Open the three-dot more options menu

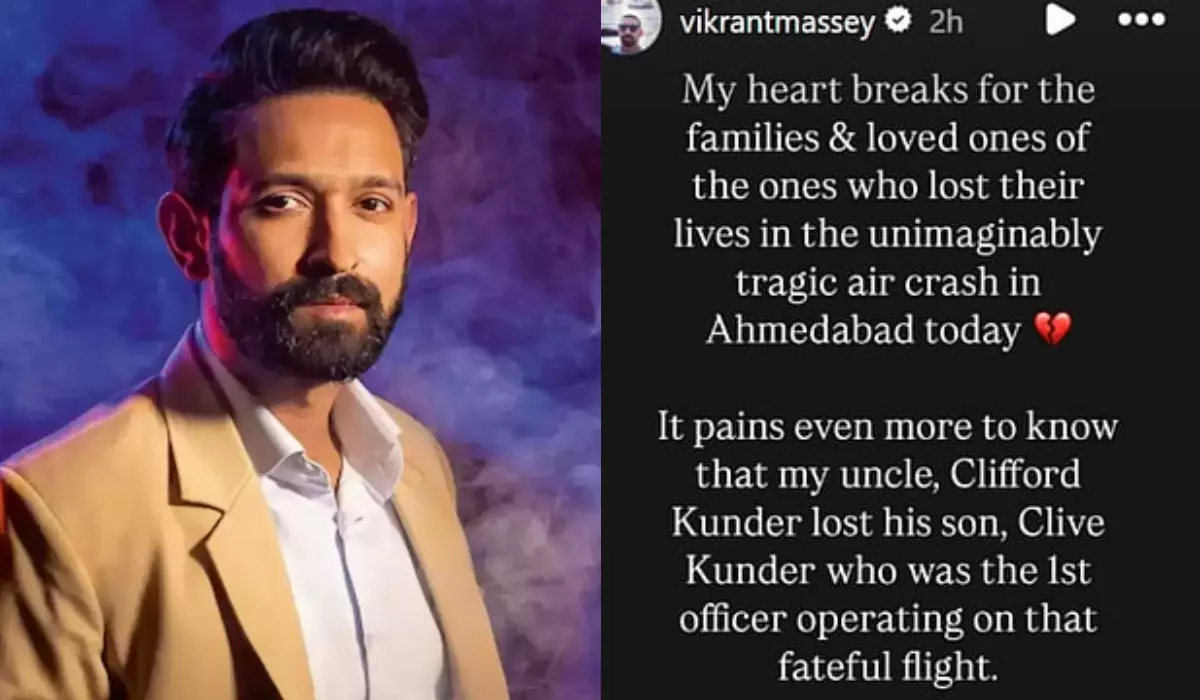tap(1141, 21)
